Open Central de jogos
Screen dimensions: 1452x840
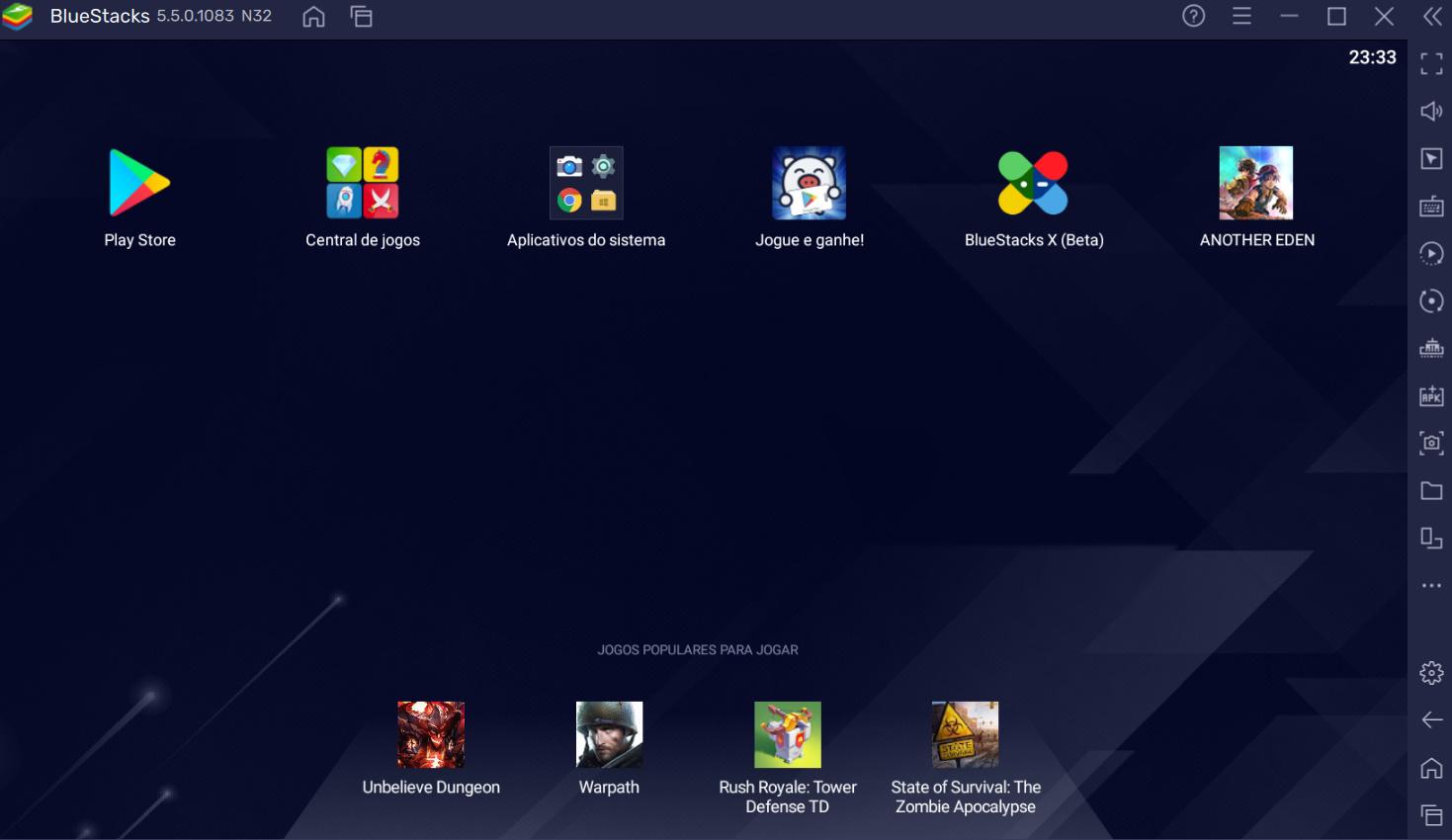[x=363, y=184]
